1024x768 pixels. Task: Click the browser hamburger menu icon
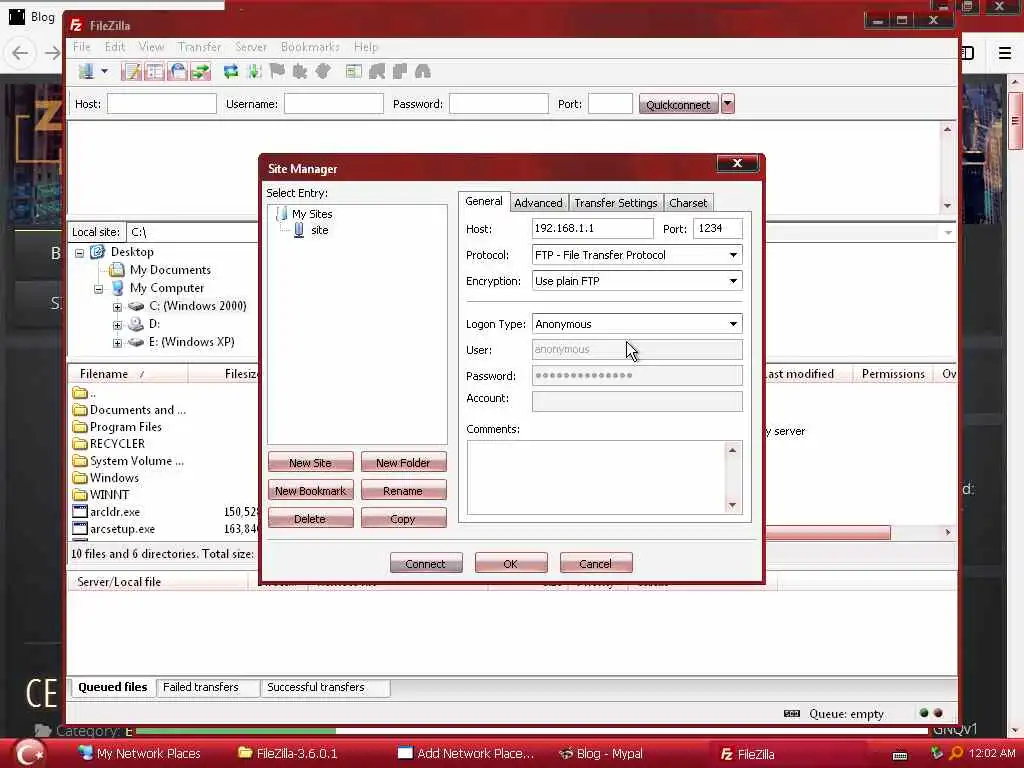pyautogui.click(x=1005, y=52)
